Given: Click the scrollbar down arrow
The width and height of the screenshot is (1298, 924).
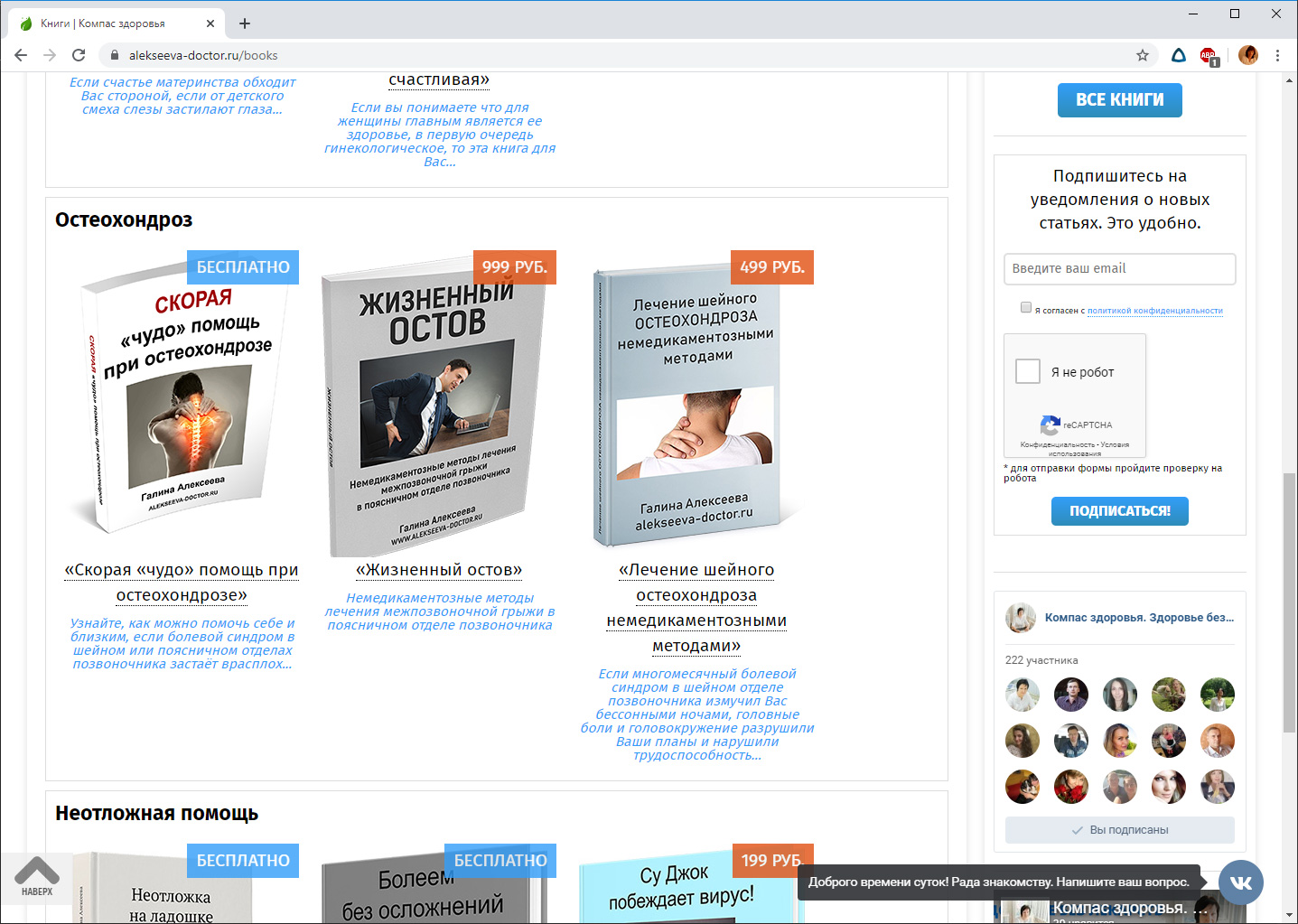Looking at the screenshot, I should pyautogui.click(x=1290, y=914).
